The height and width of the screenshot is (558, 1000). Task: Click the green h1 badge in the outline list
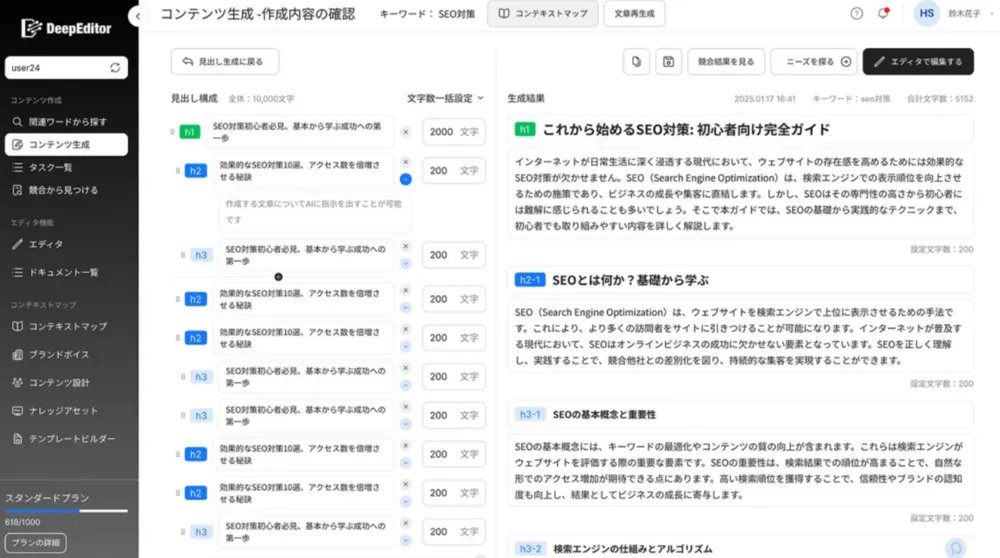tap(189, 132)
